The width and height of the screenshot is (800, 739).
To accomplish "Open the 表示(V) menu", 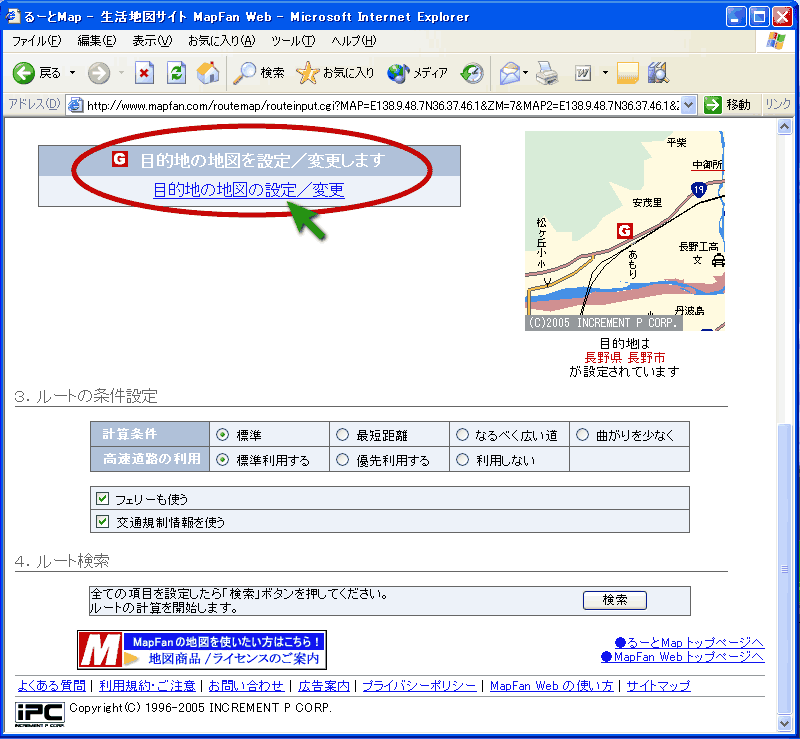I will (x=152, y=41).
